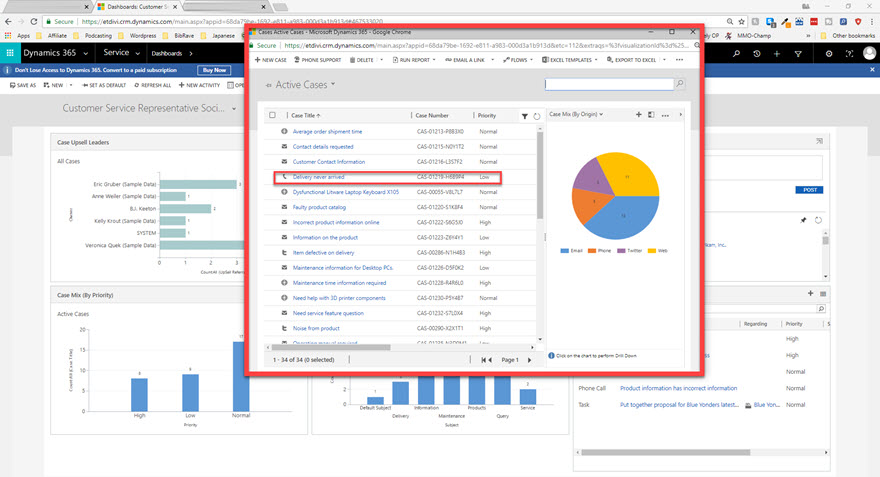This screenshot has height=477, width=880.
Task: Tick the select-all checkbox in case grid header
Action: pyautogui.click(x=273, y=115)
